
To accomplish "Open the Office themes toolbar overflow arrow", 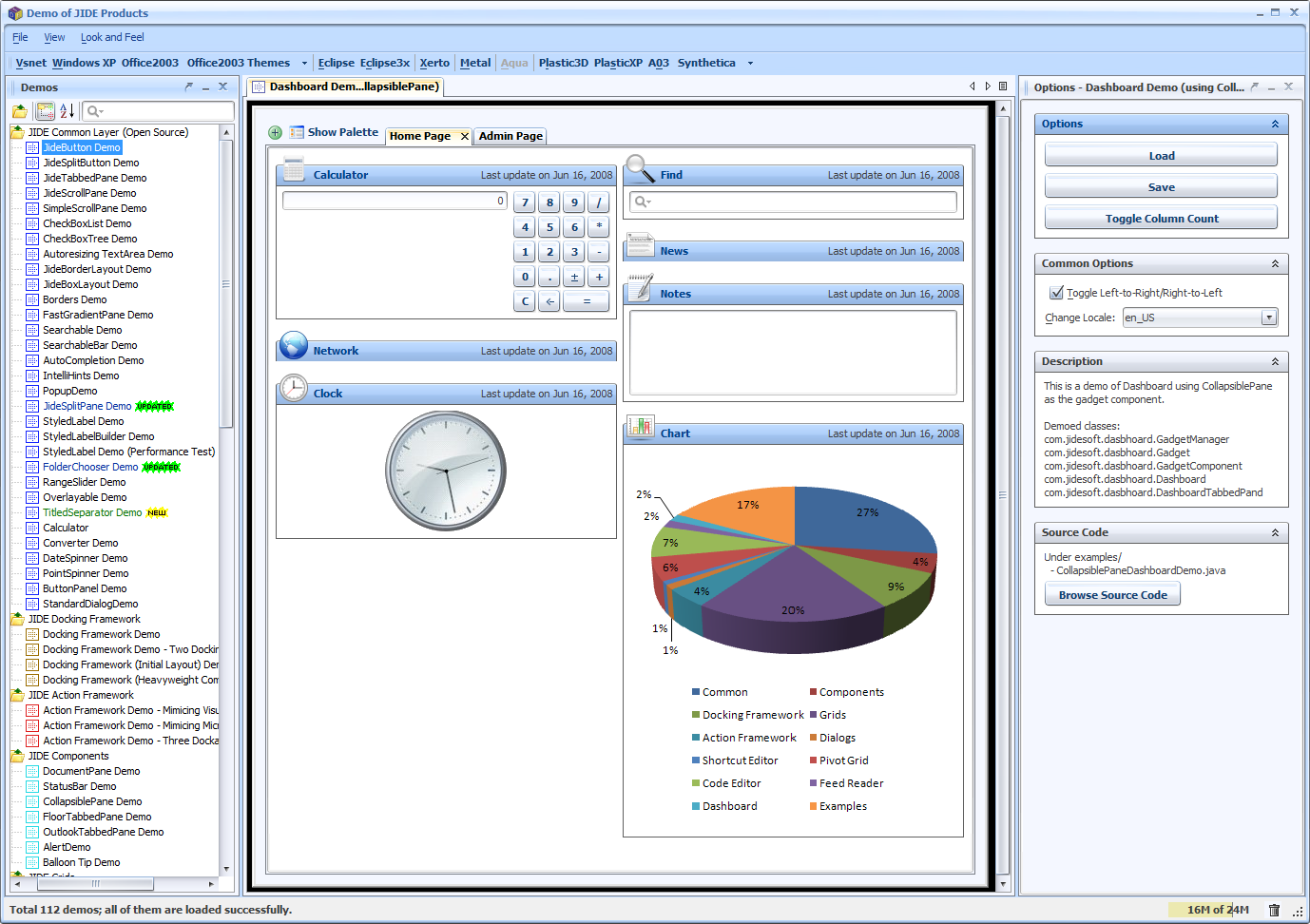I will coord(304,64).
